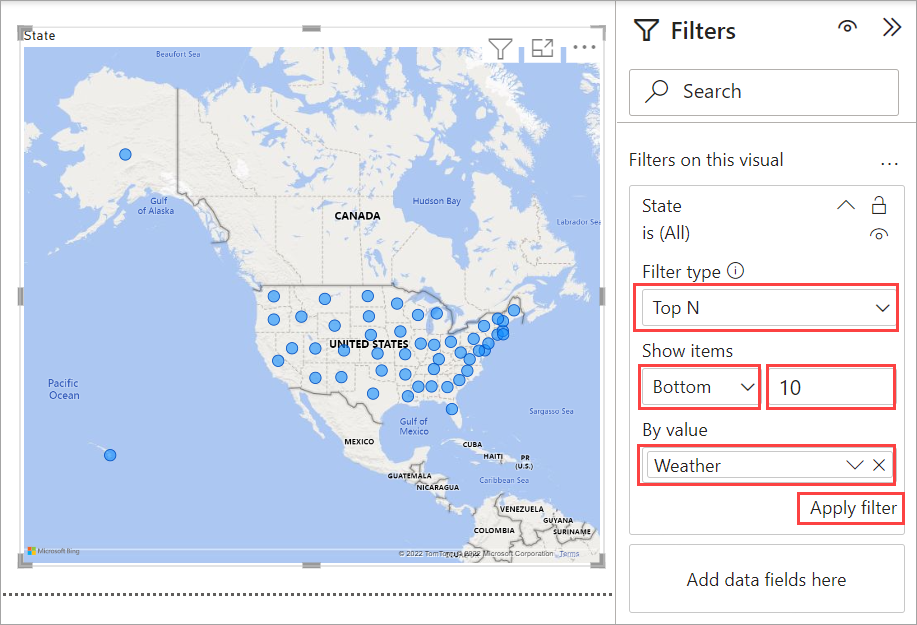Collapse the Filters pane with double chevron
The height and width of the screenshot is (625, 917).
click(x=892, y=28)
